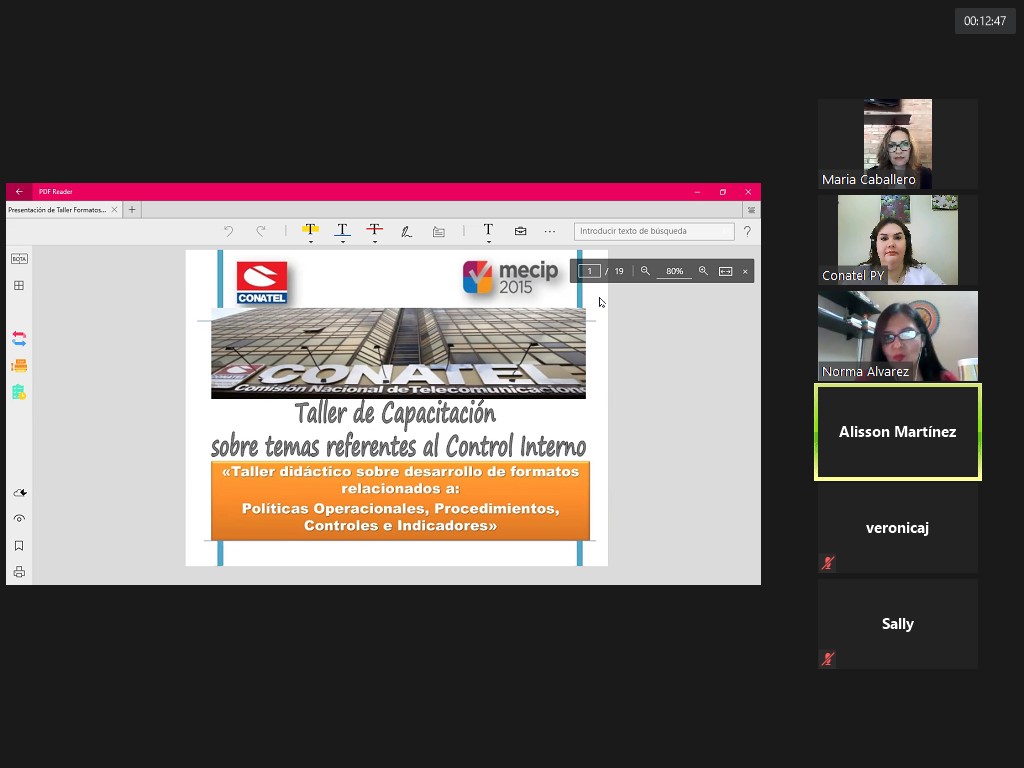The width and height of the screenshot is (1024, 768).
Task: Expand the highlight tool dropdown arrow
Action: tap(311, 242)
